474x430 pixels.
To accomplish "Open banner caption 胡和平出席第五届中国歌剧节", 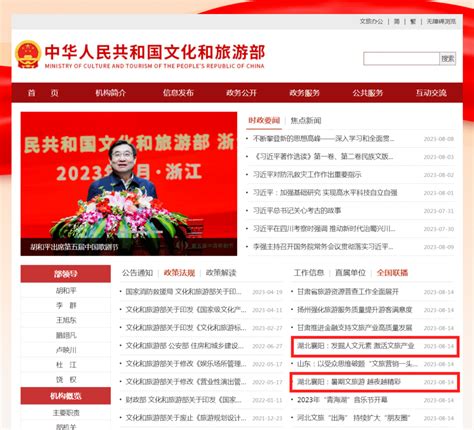I will (74, 247).
